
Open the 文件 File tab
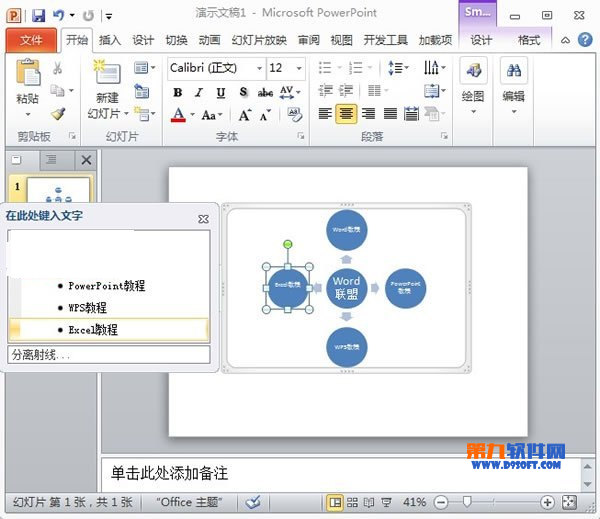[x=31, y=40]
